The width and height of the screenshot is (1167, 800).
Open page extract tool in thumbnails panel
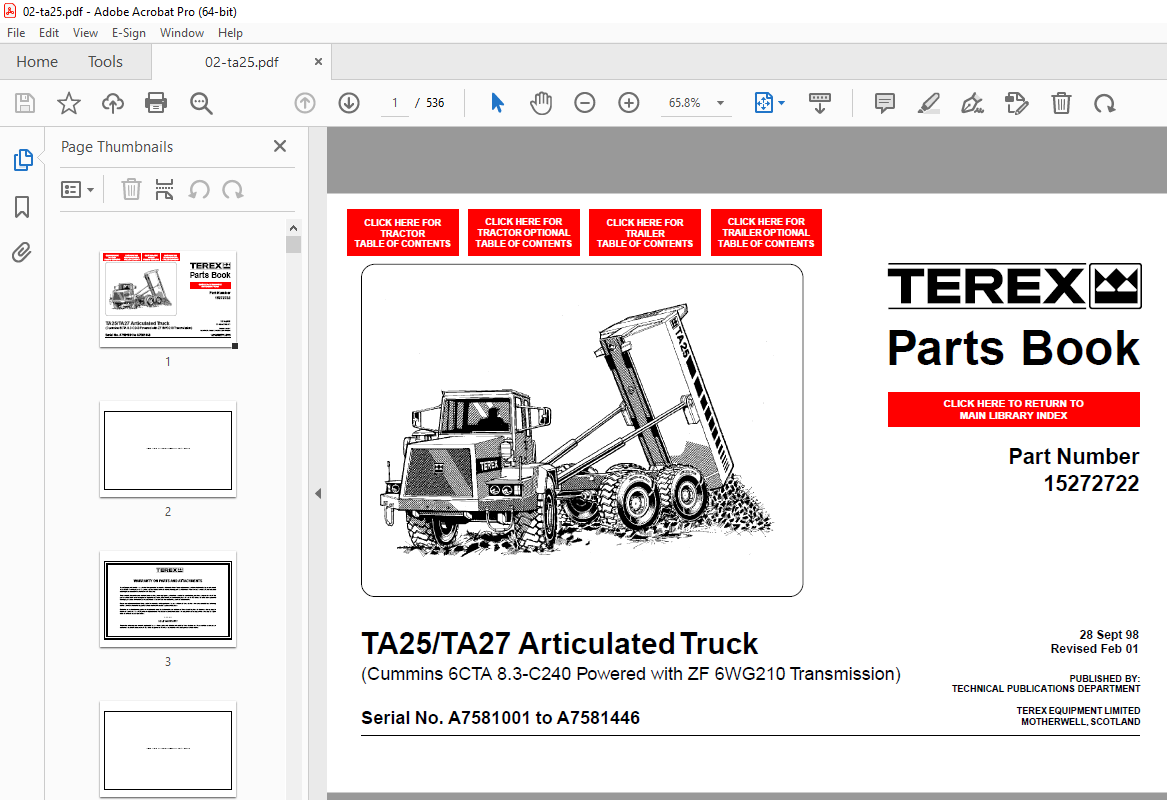click(164, 190)
